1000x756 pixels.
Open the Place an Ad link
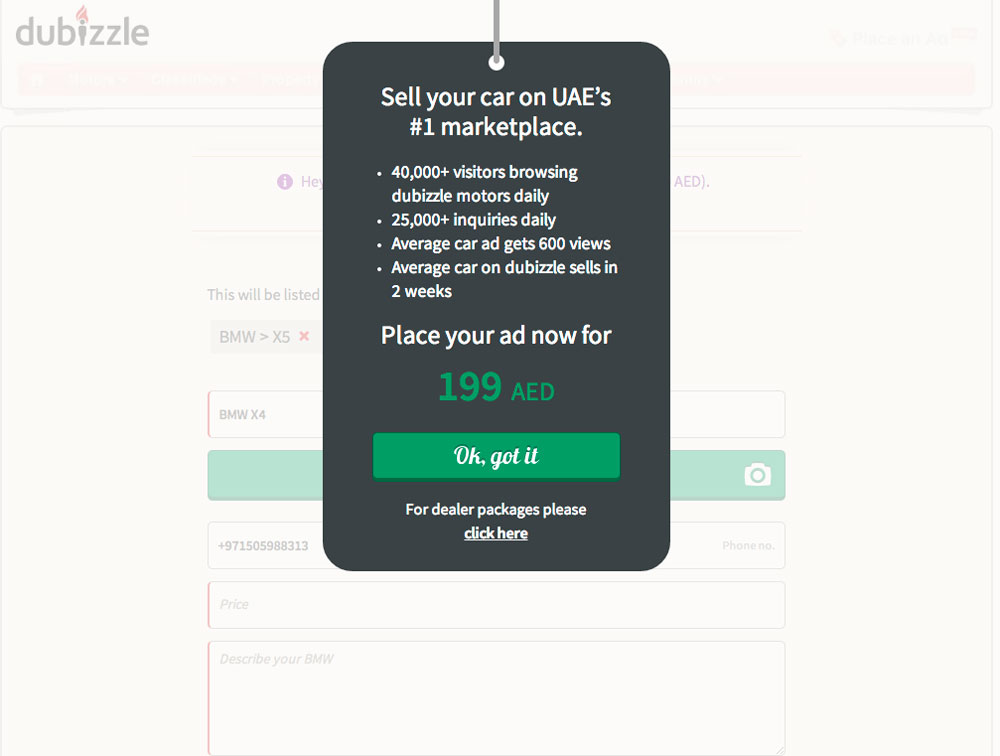coord(900,39)
